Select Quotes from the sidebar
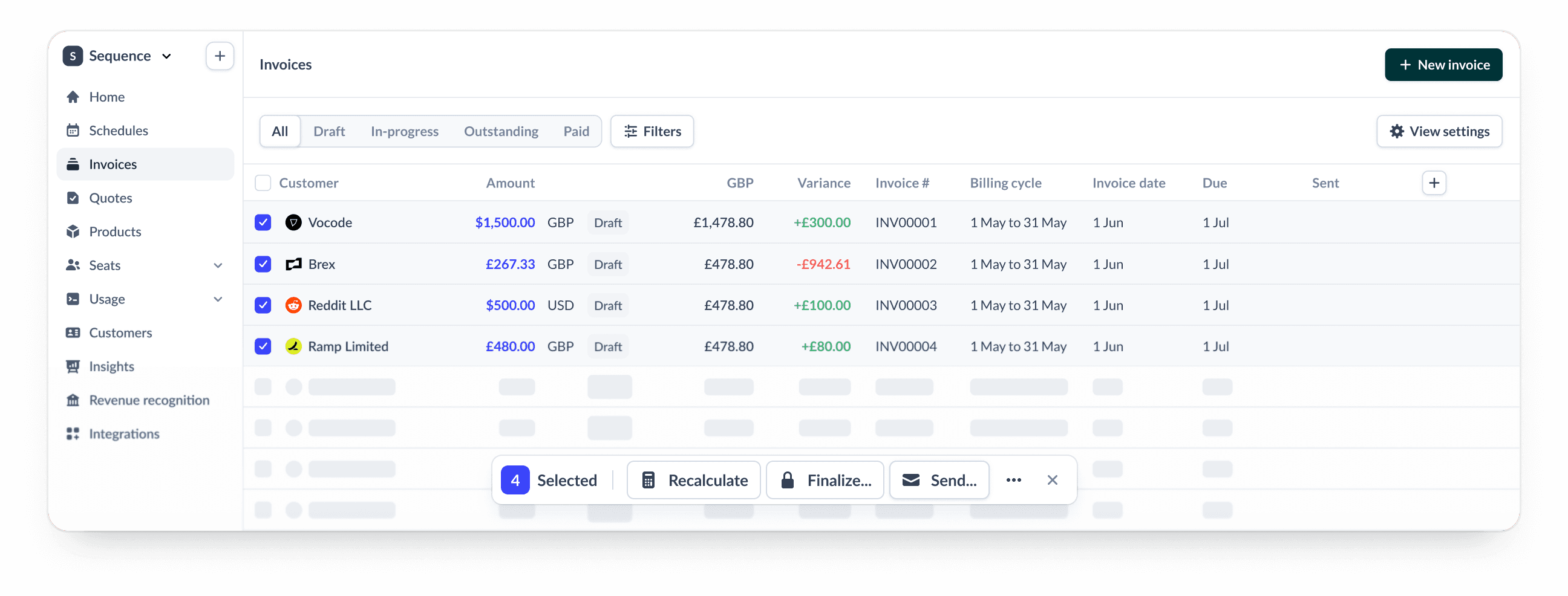The image size is (1568, 596). 110,198
